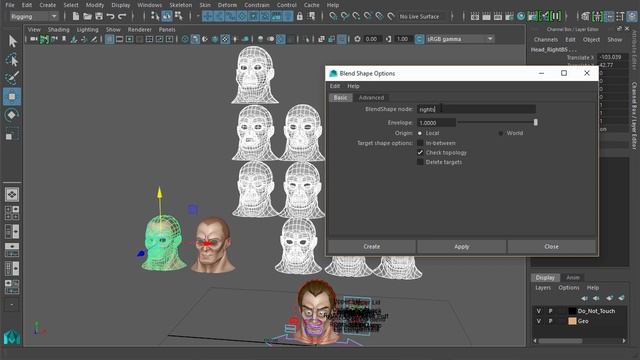Open the viewport Shading dropdown menu
The image size is (640, 360).
pyautogui.click(x=58, y=29)
